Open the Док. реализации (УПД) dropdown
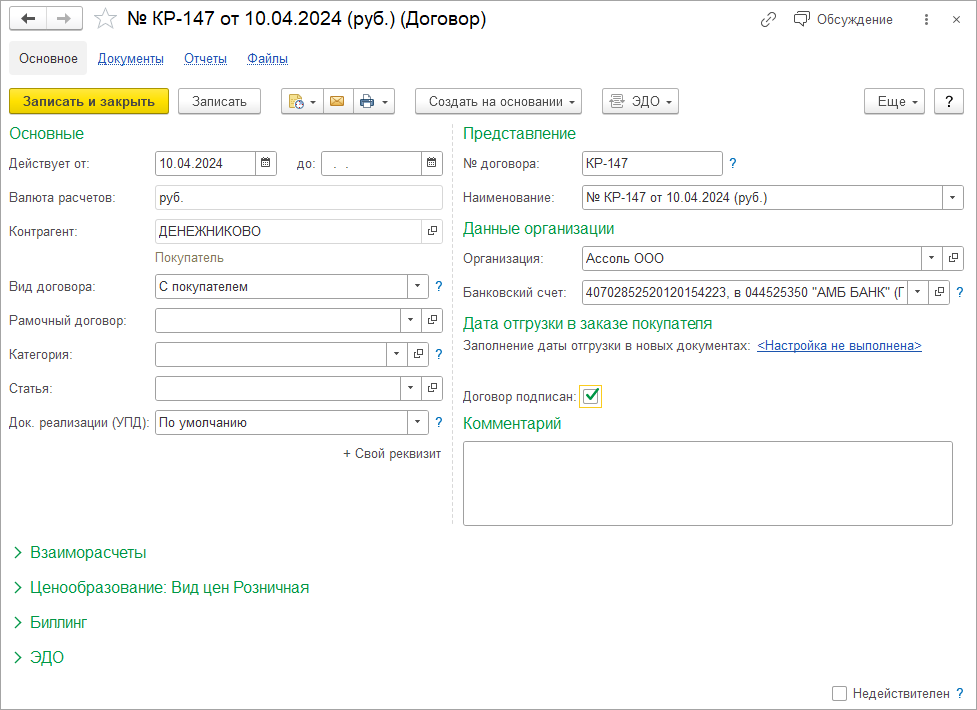977x710 pixels. 417,423
